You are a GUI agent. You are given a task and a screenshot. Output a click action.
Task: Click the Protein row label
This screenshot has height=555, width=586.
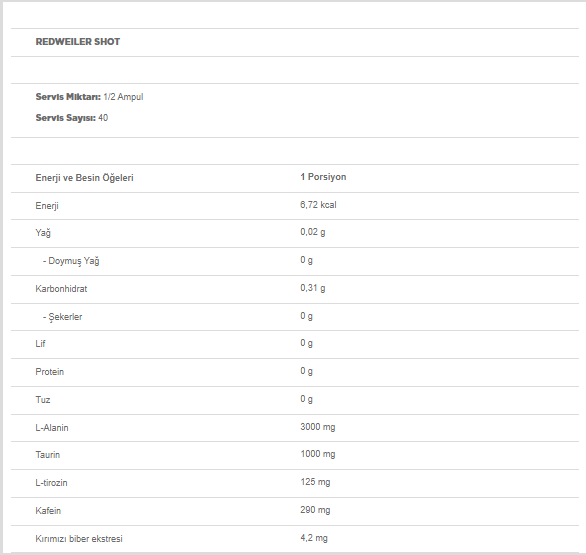50,372
